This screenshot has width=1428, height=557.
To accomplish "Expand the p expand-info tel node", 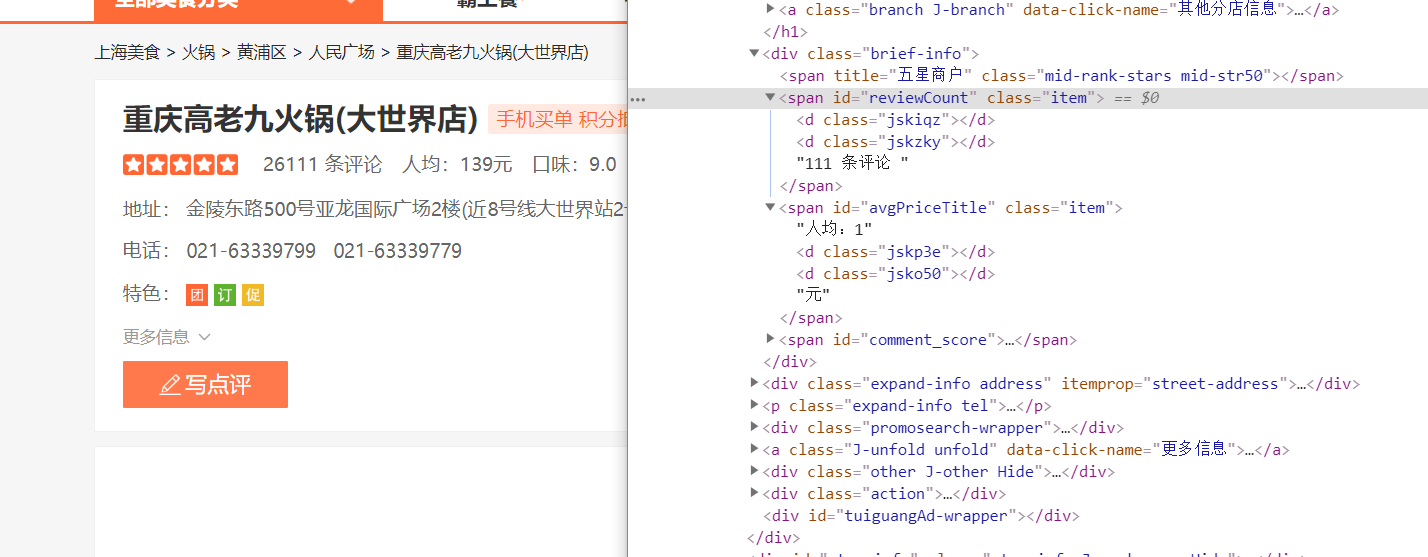I will pos(755,406).
